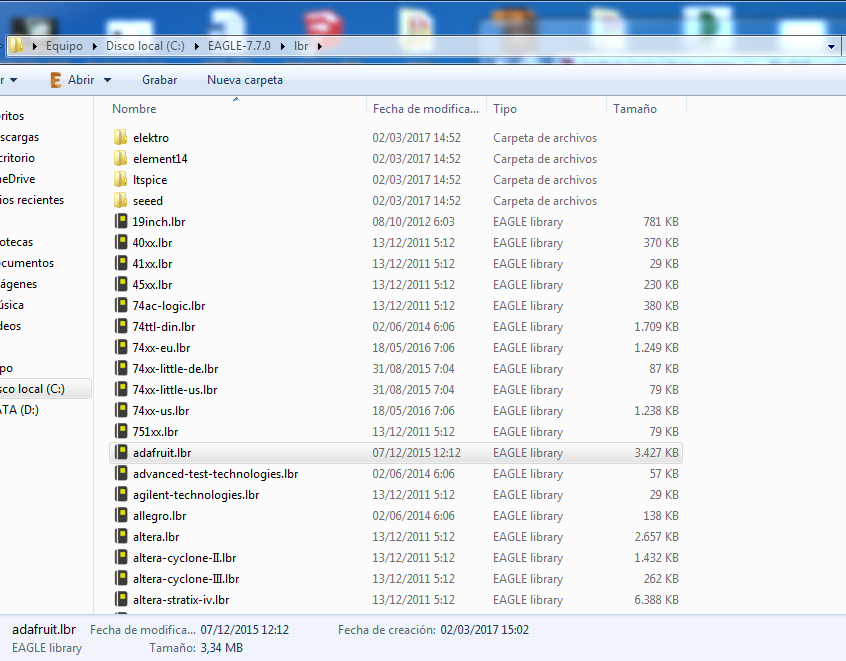
Task: Open Descargas in the sidebar
Action: 19,137
